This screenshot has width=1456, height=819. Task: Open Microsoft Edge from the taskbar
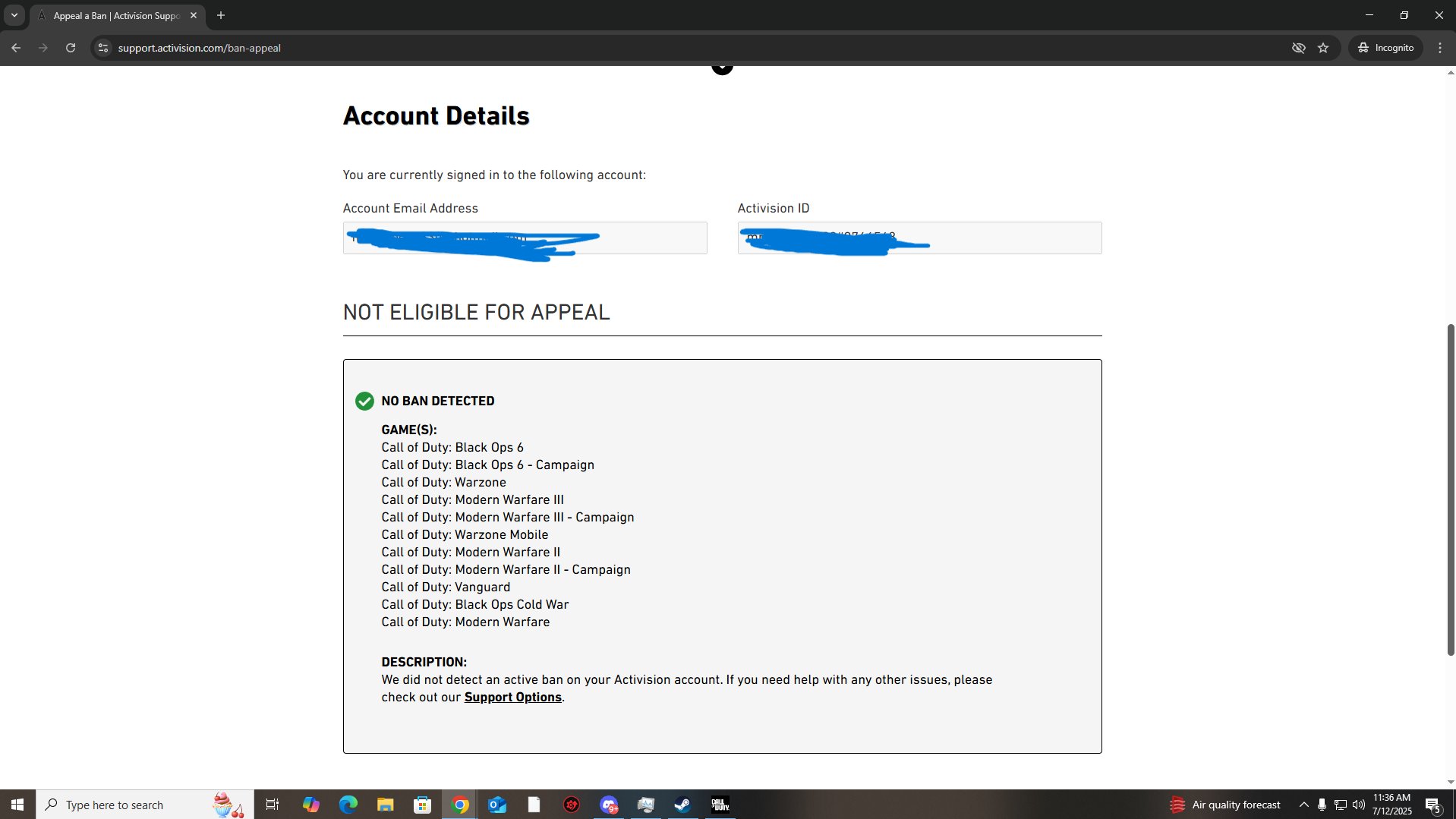348,805
